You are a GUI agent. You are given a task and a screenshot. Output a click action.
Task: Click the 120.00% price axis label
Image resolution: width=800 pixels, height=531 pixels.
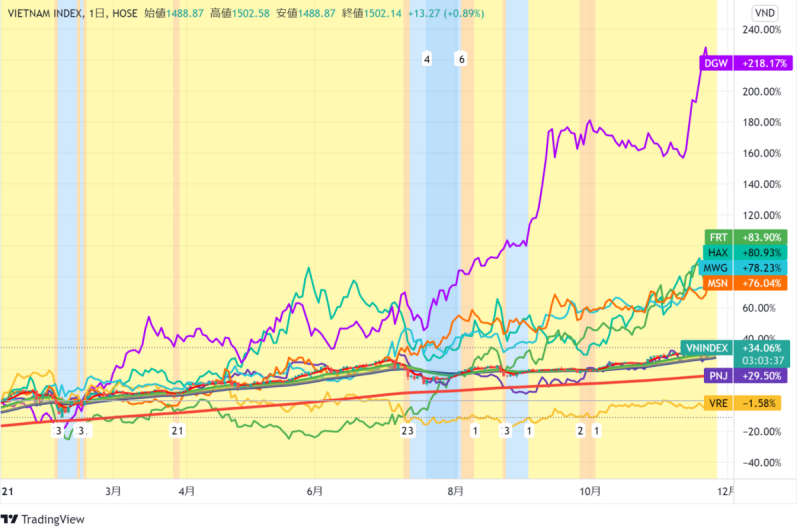click(x=762, y=215)
